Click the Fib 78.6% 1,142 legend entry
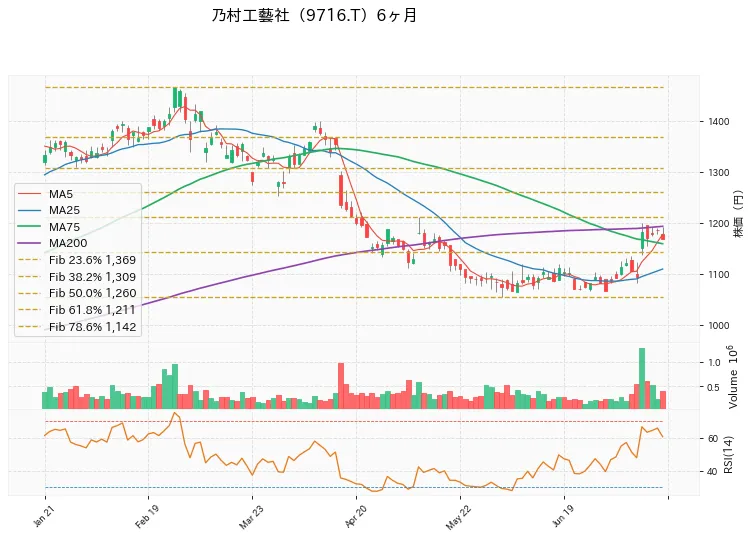 point(77,327)
